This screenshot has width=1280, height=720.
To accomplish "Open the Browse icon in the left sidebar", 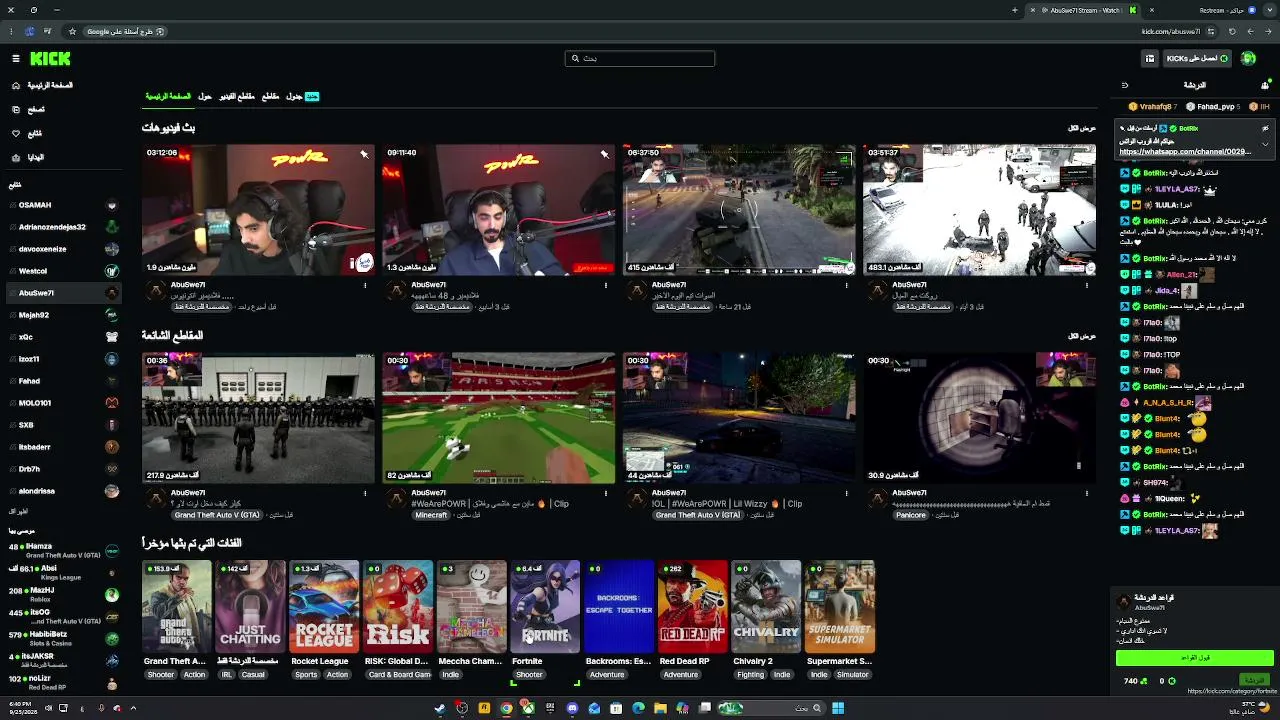I will coord(15,109).
